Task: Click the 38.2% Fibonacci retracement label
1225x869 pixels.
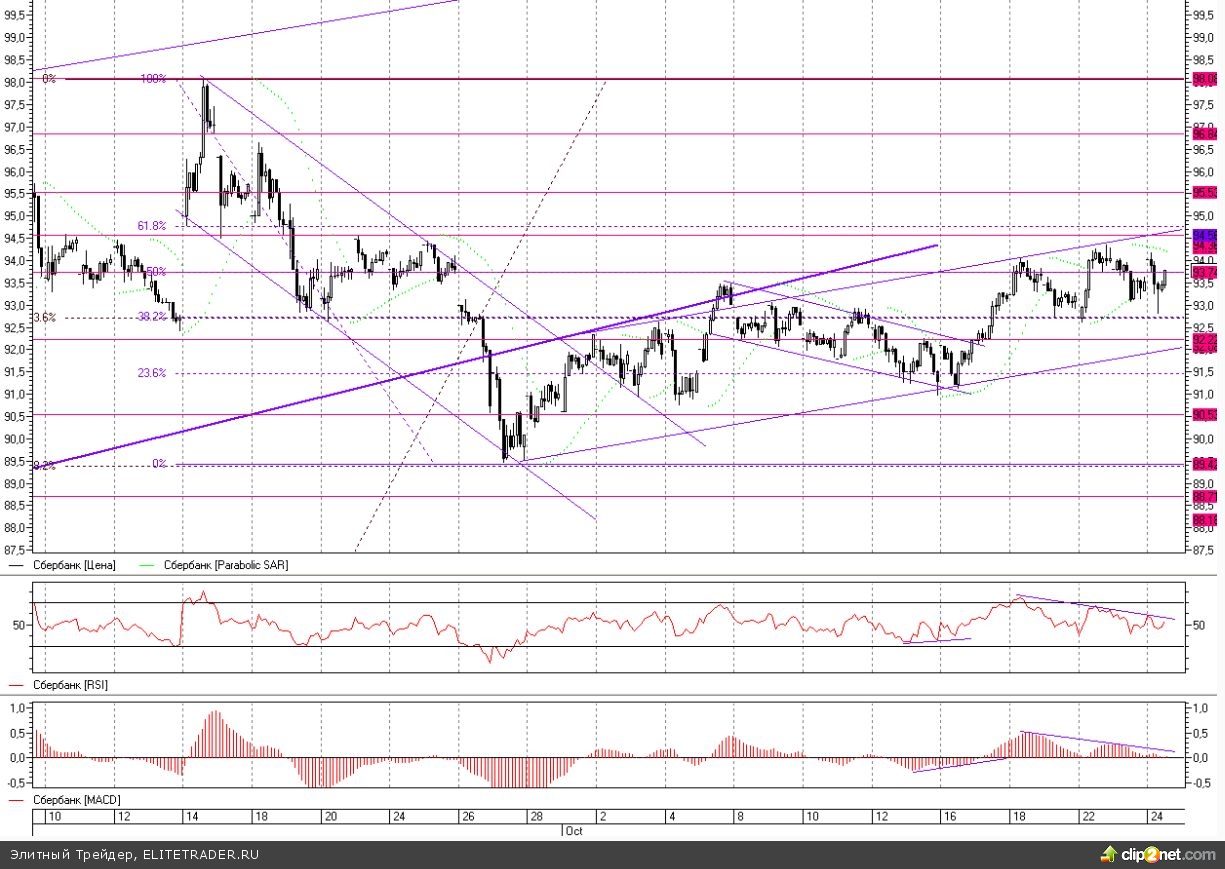Action: pos(151,317)
